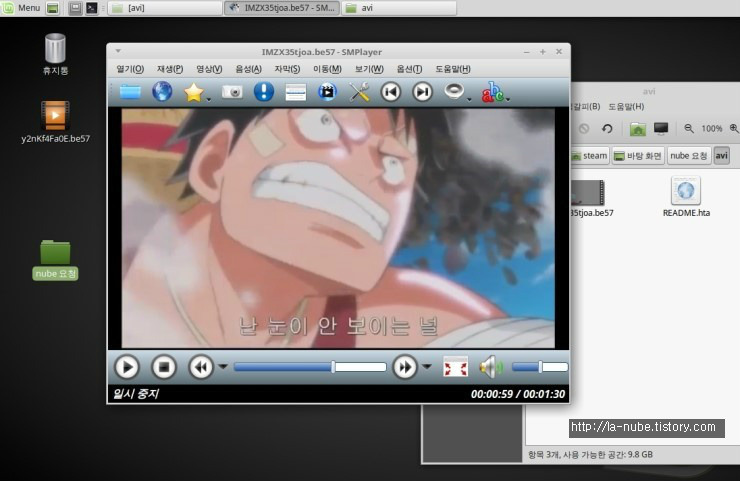Open the 재생(P) menu

point(170,69)
